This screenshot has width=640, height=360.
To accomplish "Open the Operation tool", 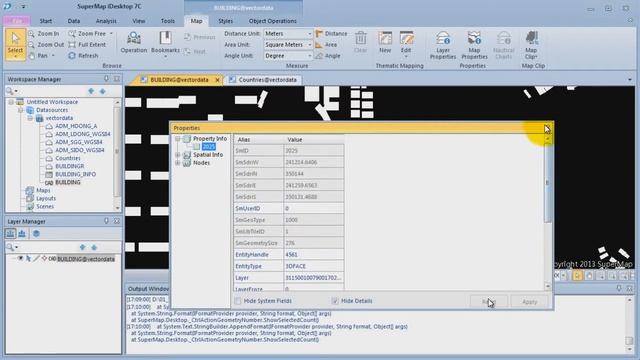I will pos(133,42).
